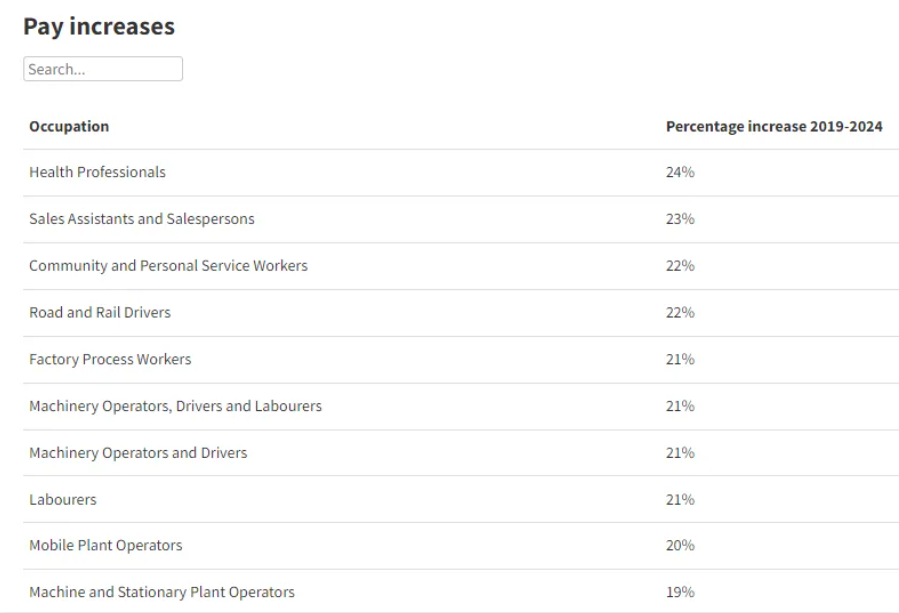Select the Health Professionals row

[97, 172]
